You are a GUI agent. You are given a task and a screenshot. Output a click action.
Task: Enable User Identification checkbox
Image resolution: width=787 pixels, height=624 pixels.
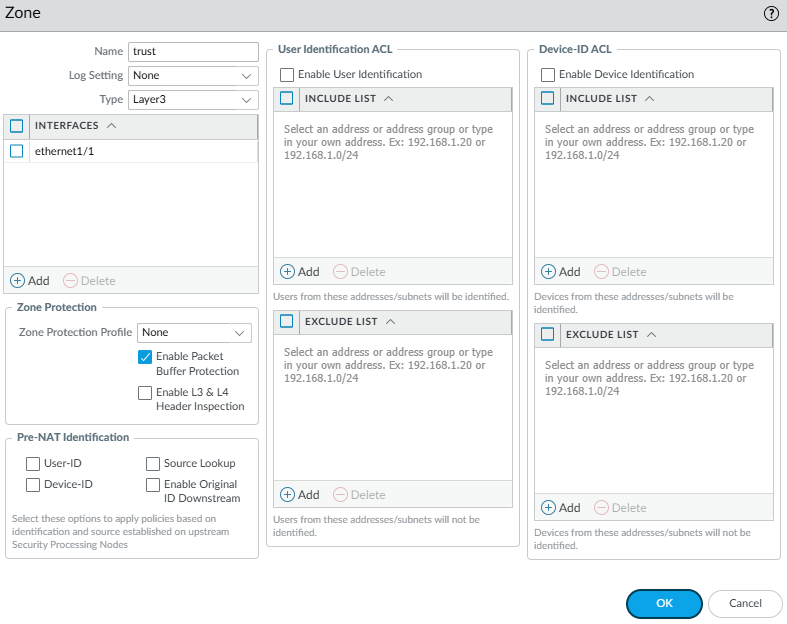tap(287, 74)
